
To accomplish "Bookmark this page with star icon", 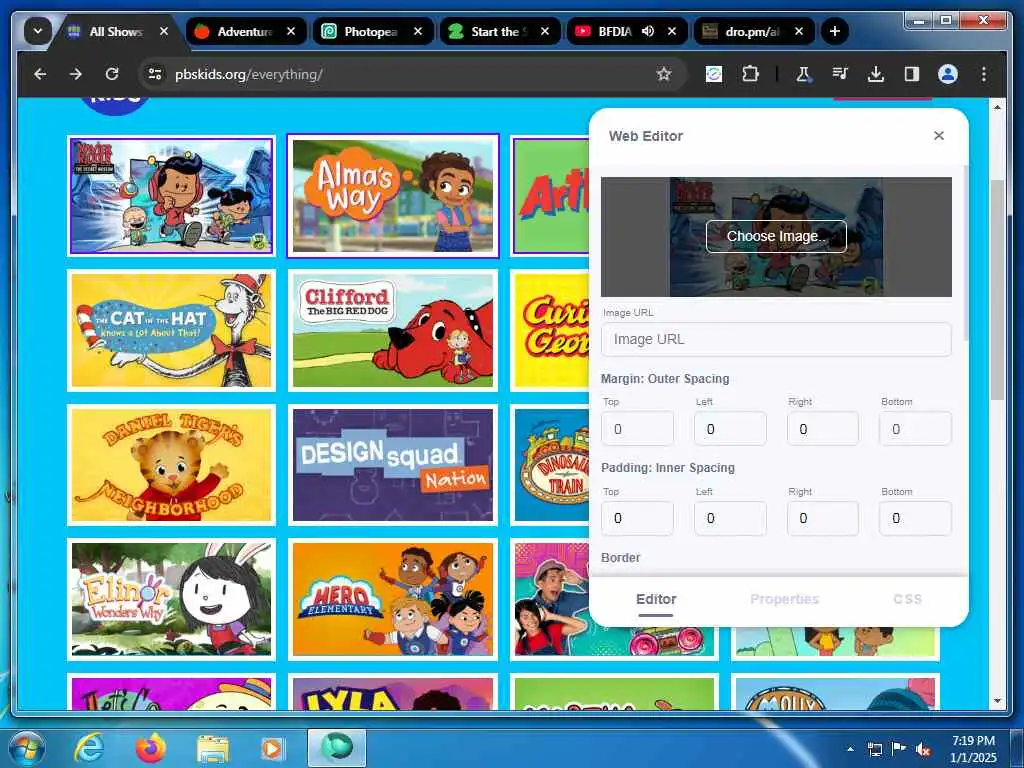I will pos(664,74).
